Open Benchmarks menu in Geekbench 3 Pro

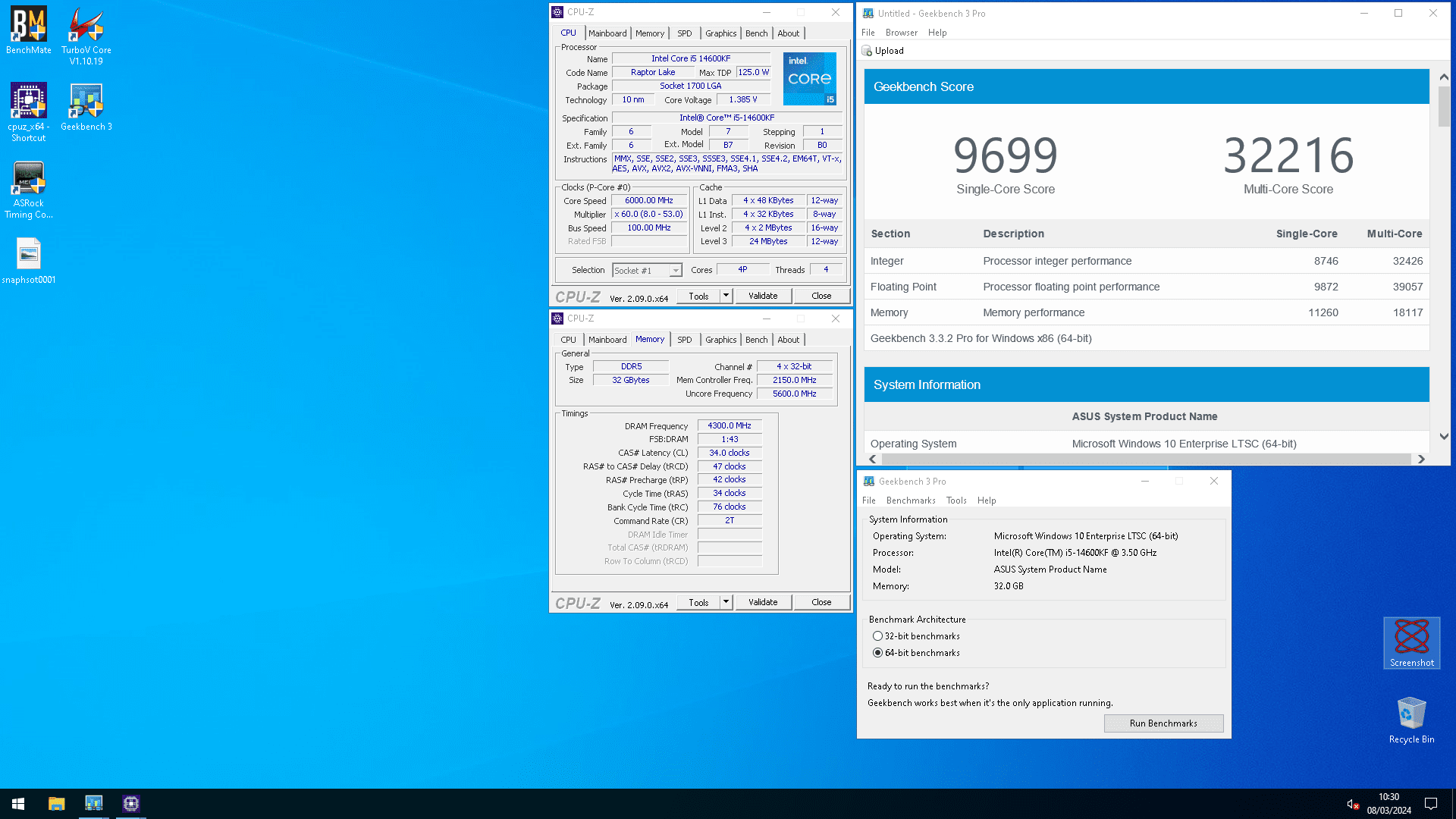point(911,500)
